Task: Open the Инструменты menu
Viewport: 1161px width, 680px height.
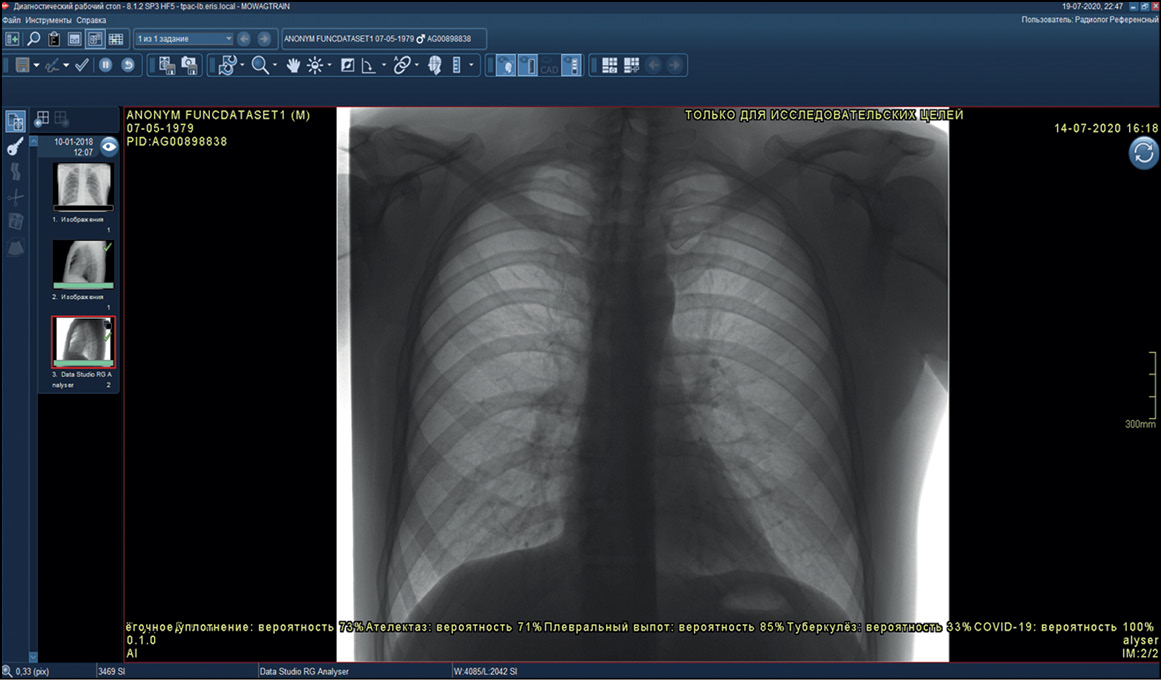Action: [x=48, y=20]
